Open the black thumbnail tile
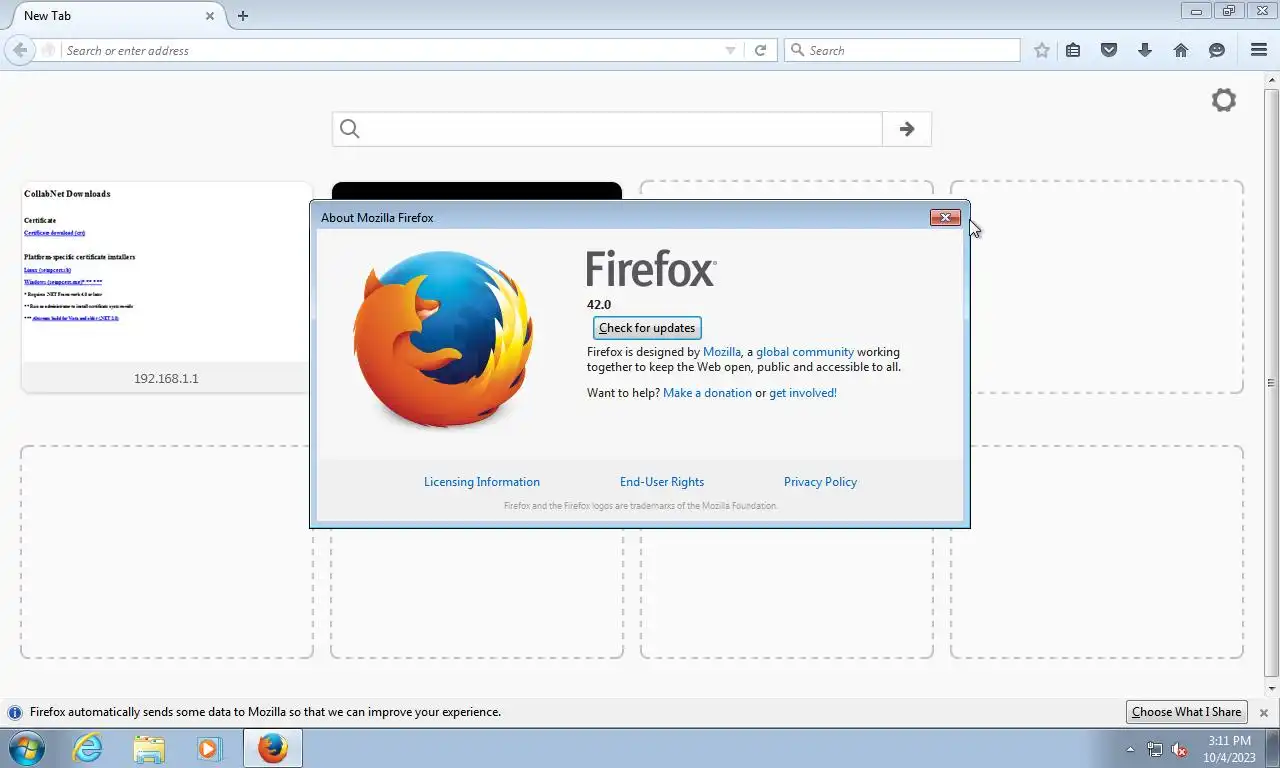This screenshot has height=768, width=1280. [476, 191]
